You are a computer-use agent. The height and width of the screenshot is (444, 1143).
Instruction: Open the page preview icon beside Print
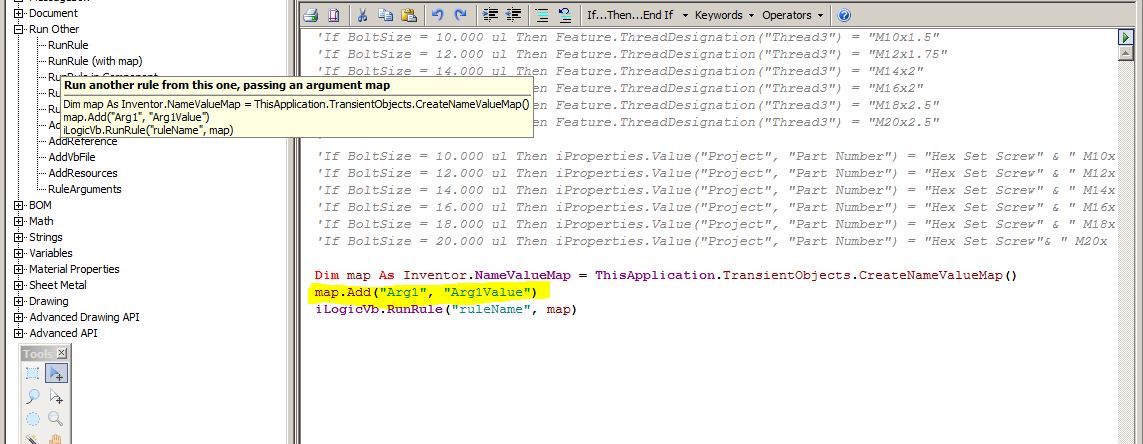click(x=333, y=15)
